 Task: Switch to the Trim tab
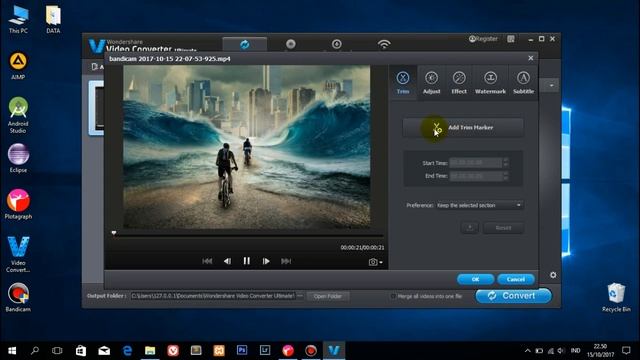[x=402, y=82]
